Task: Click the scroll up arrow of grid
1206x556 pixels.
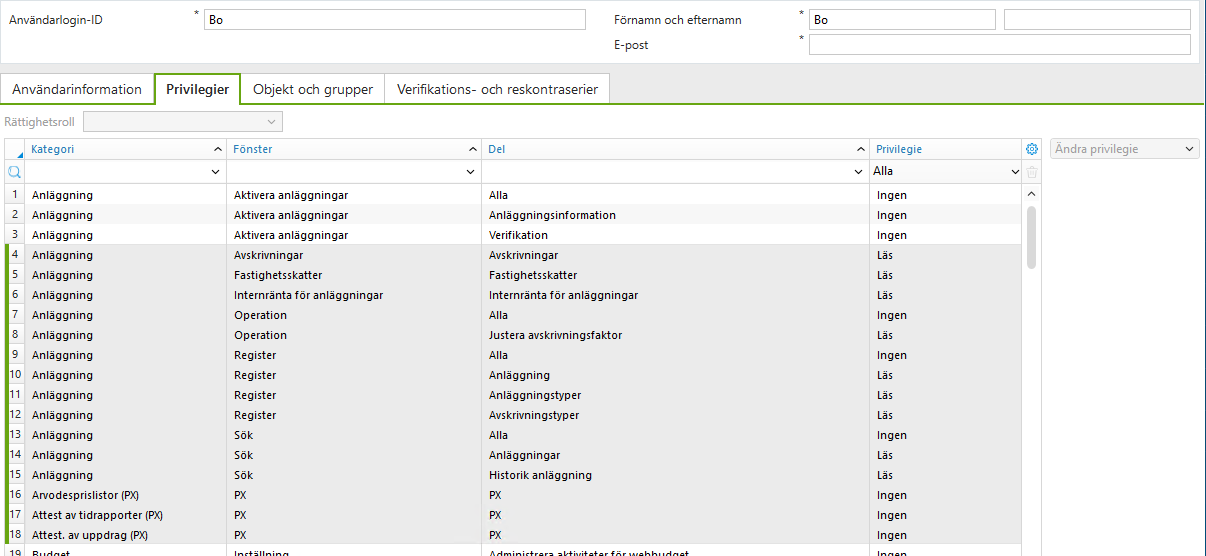Action: [x=1032, y=194]
